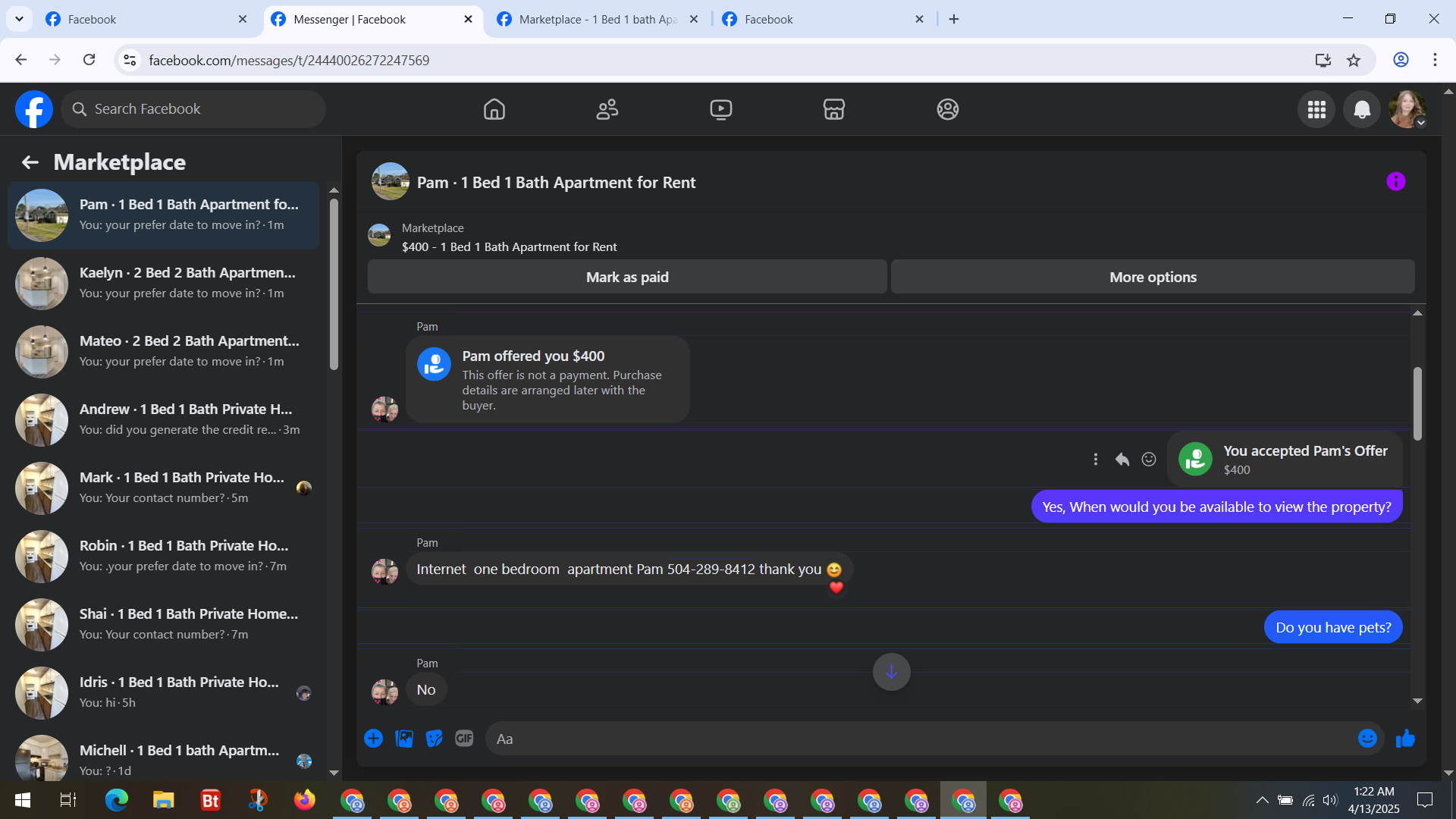Open account profile picture menu
This screenshot has height=819, width=1456.
[1407, 110]
